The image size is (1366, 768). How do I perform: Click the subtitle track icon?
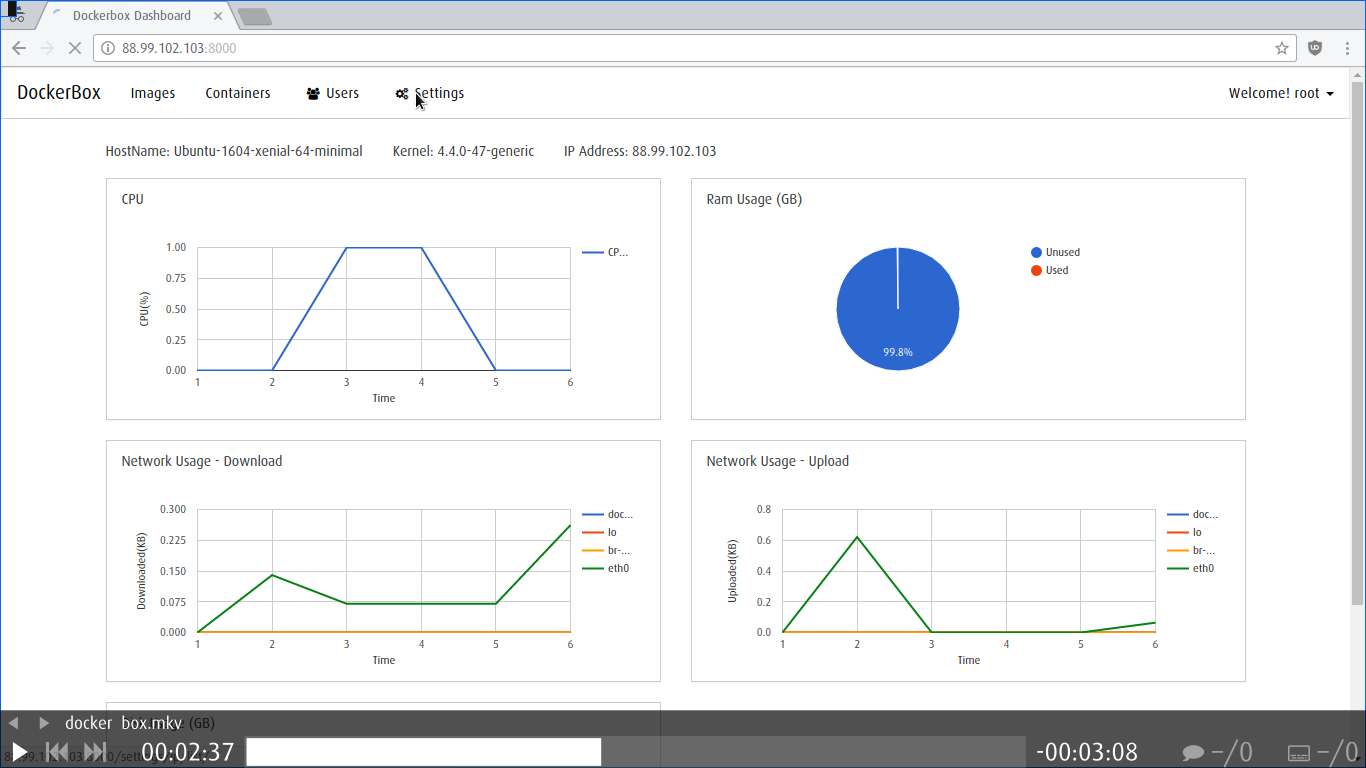click(1299, 752)
